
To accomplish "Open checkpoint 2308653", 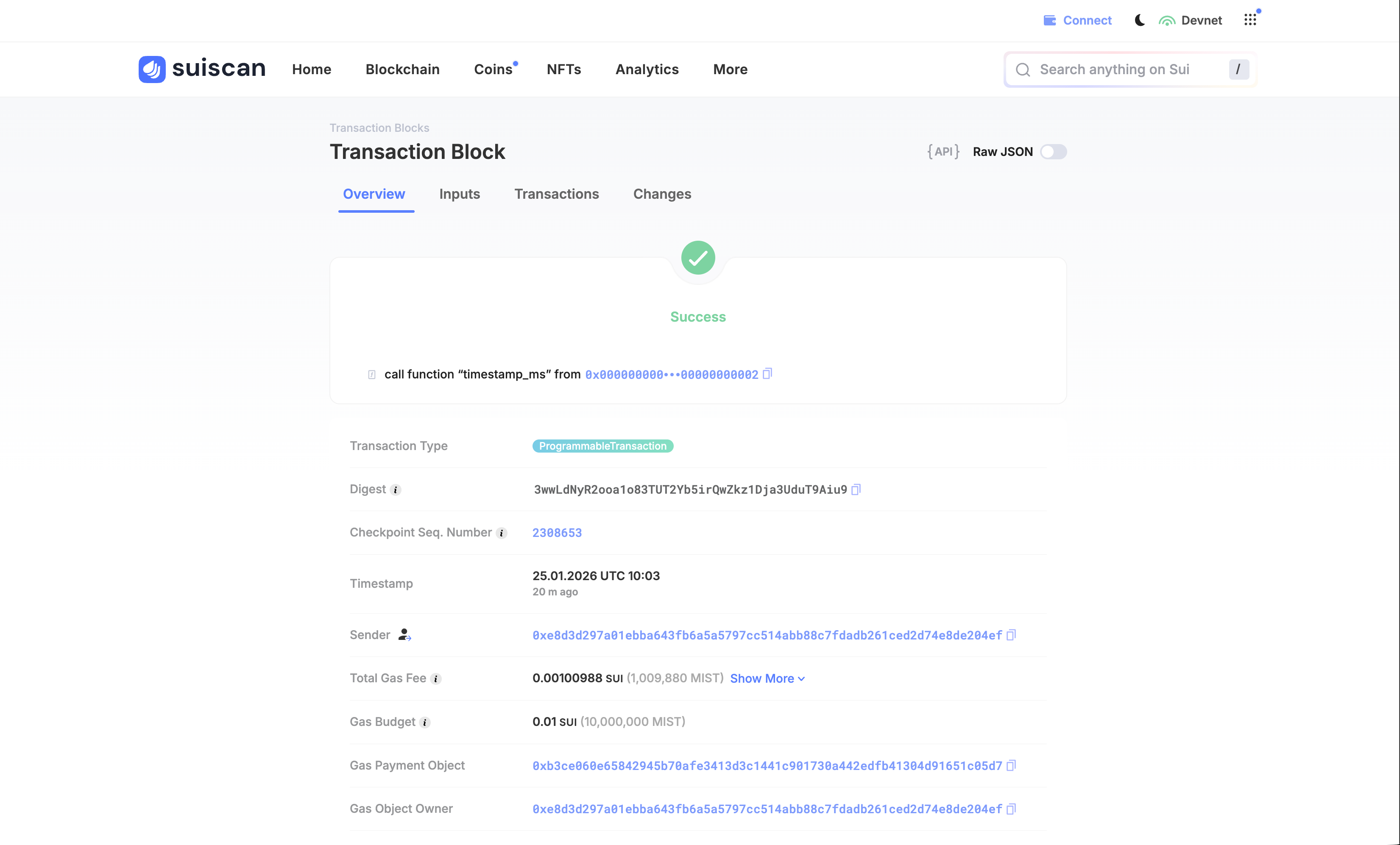I will click(557, 533).
